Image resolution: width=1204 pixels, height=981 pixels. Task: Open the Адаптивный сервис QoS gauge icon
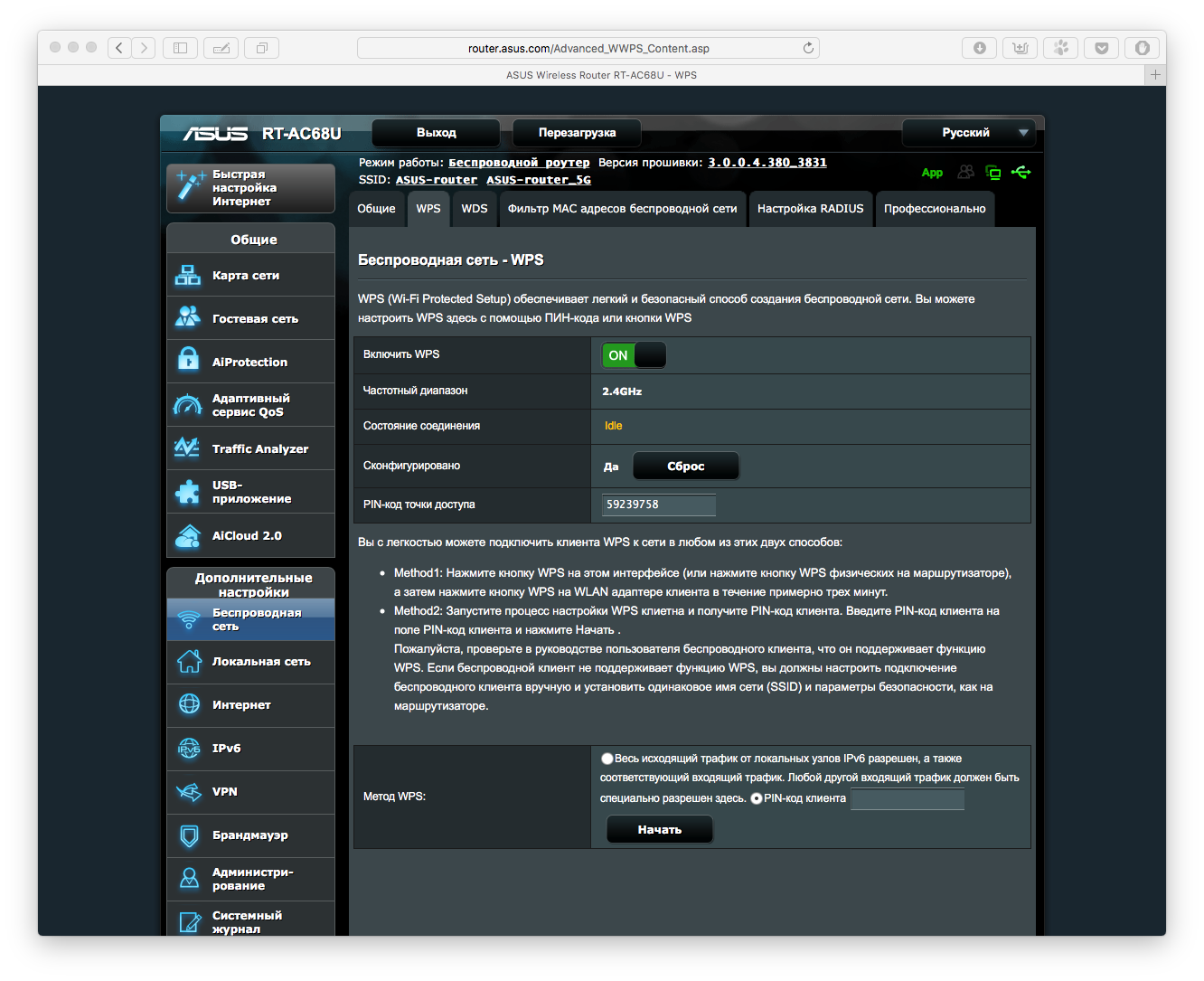[x=188, y=405]
